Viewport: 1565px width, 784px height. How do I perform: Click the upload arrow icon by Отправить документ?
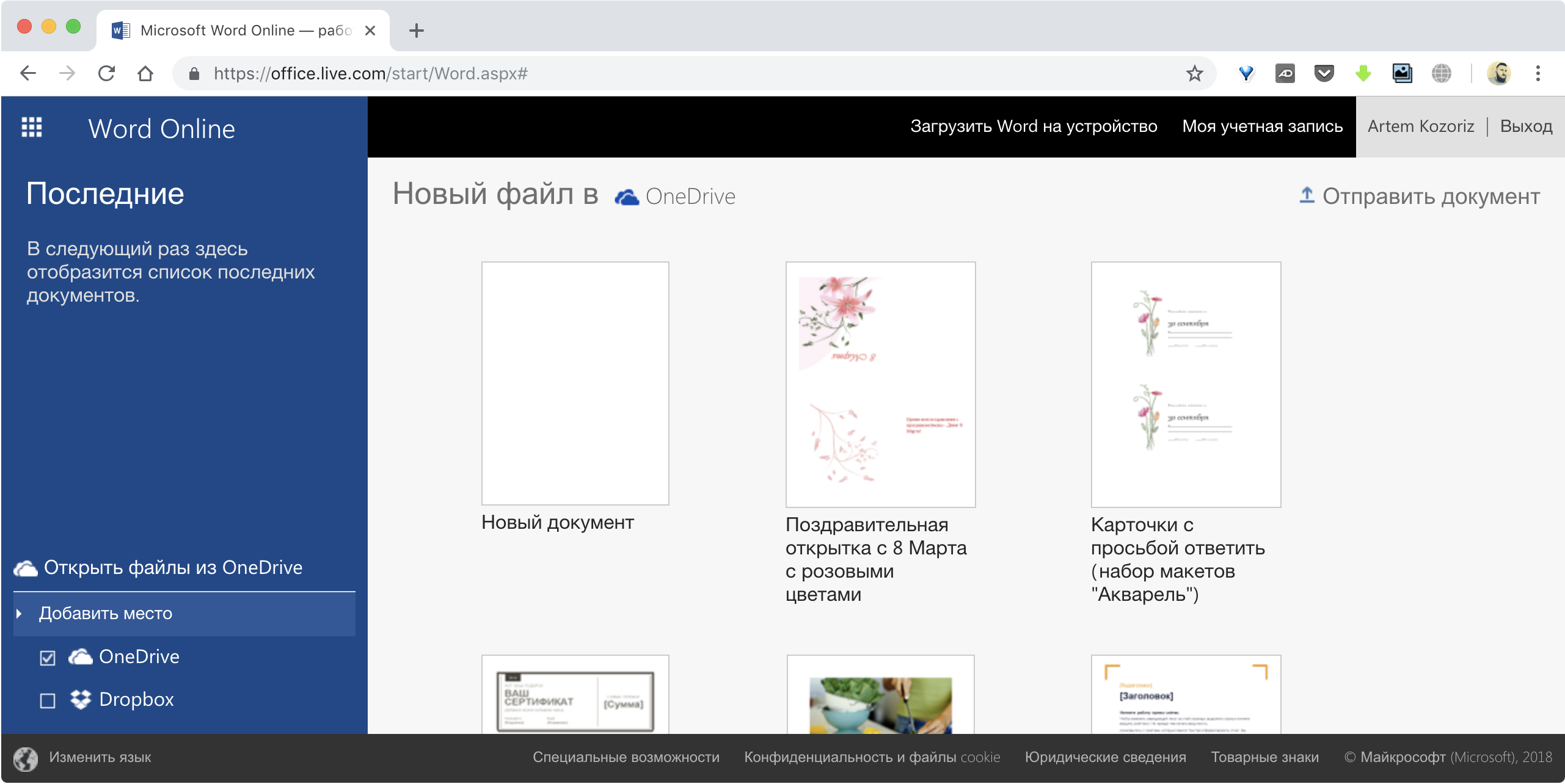[x=1307, y=195]
